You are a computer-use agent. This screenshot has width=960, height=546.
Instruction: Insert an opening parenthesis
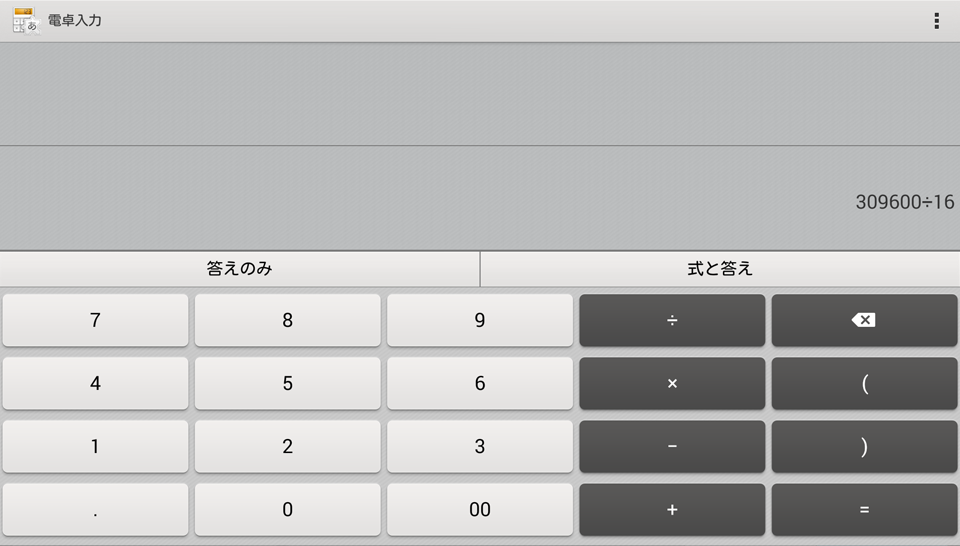point(864,383)
